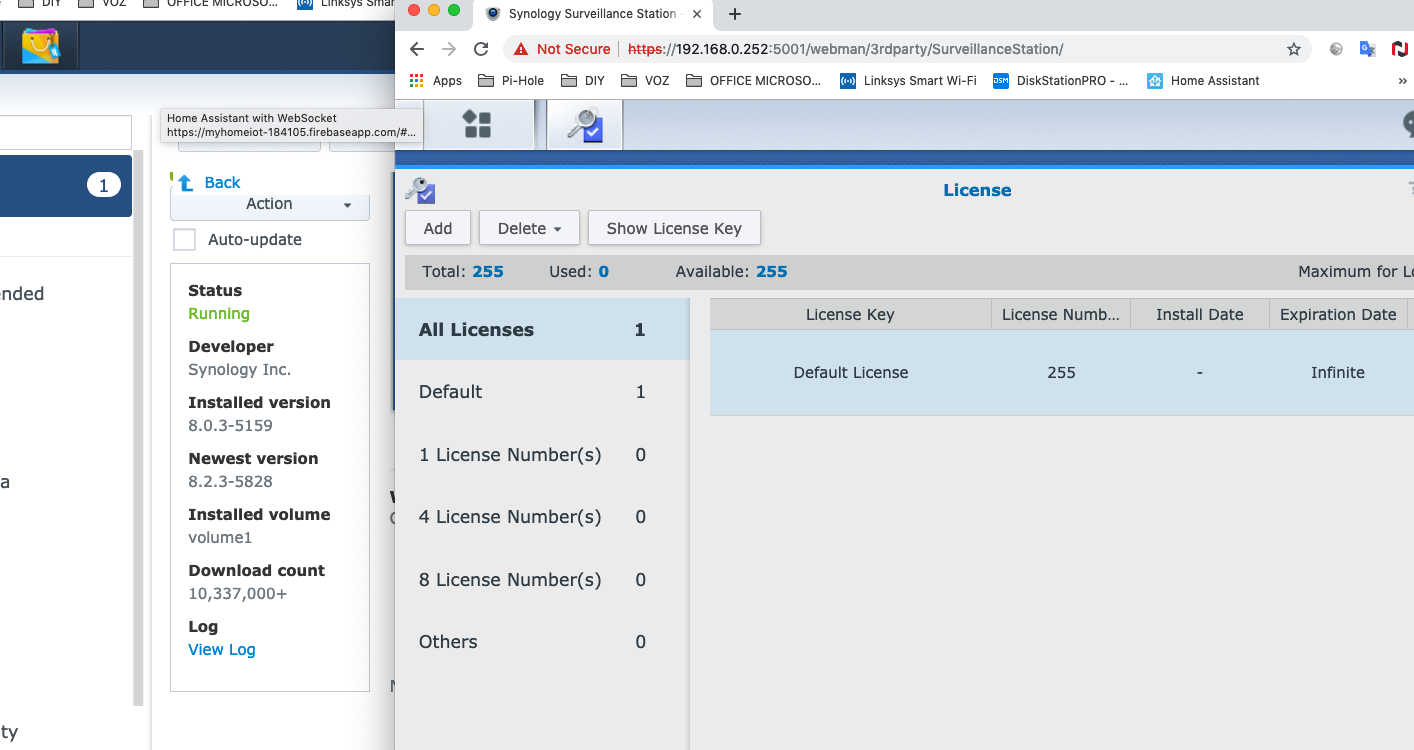This screenshot has width=1414, height=750.
Task: Click Used 0 value in summary bar
Action: [604, 272]
